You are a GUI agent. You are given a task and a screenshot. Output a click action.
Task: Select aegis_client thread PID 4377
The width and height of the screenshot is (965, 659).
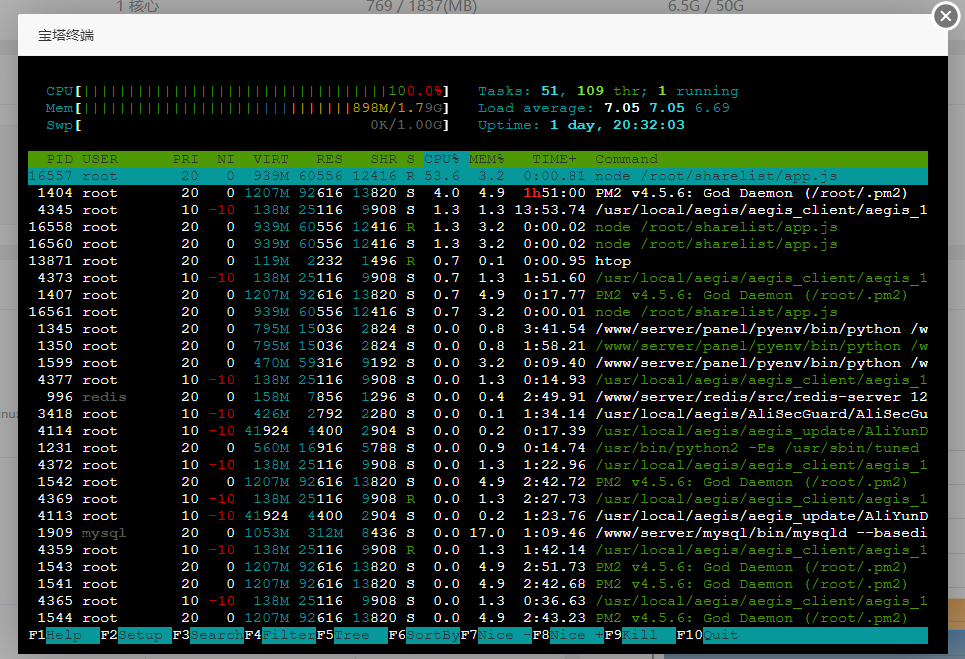(478, 380)
